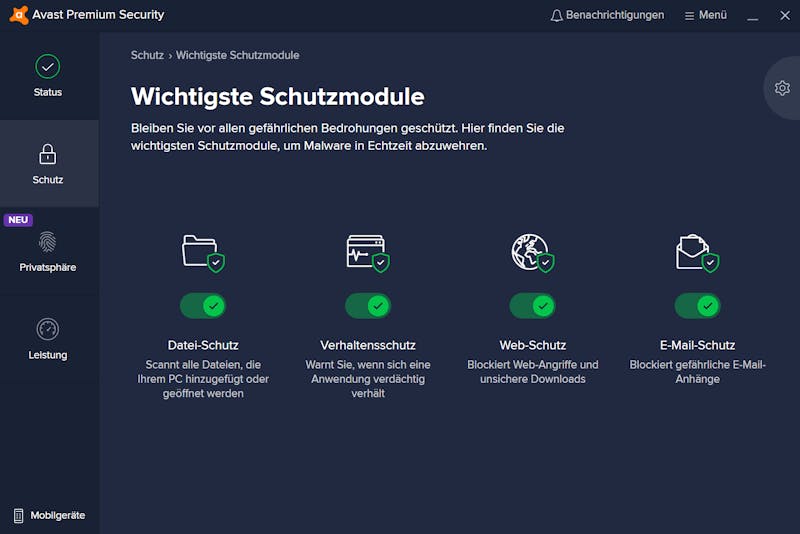This screenshot has height=534, width=800.
Task: Open the settings gear icon
Action: (x=782, y=88)
